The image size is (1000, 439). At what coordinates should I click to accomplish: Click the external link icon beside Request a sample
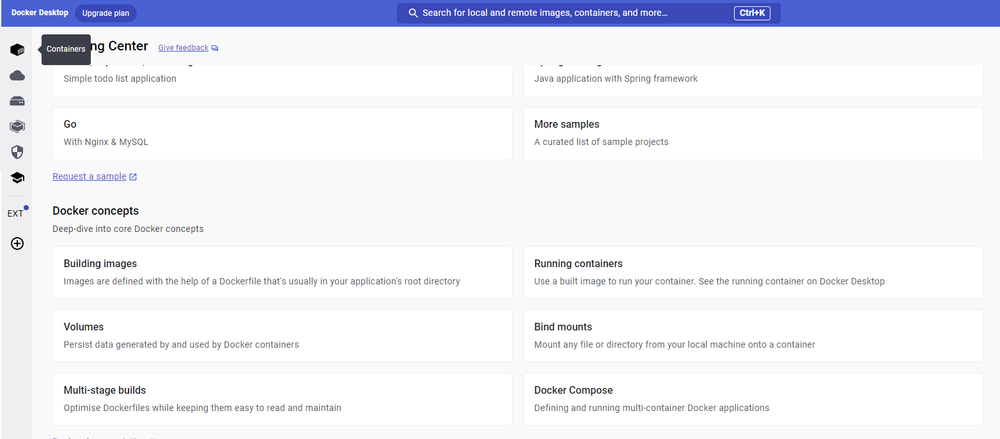coord(133,177)
